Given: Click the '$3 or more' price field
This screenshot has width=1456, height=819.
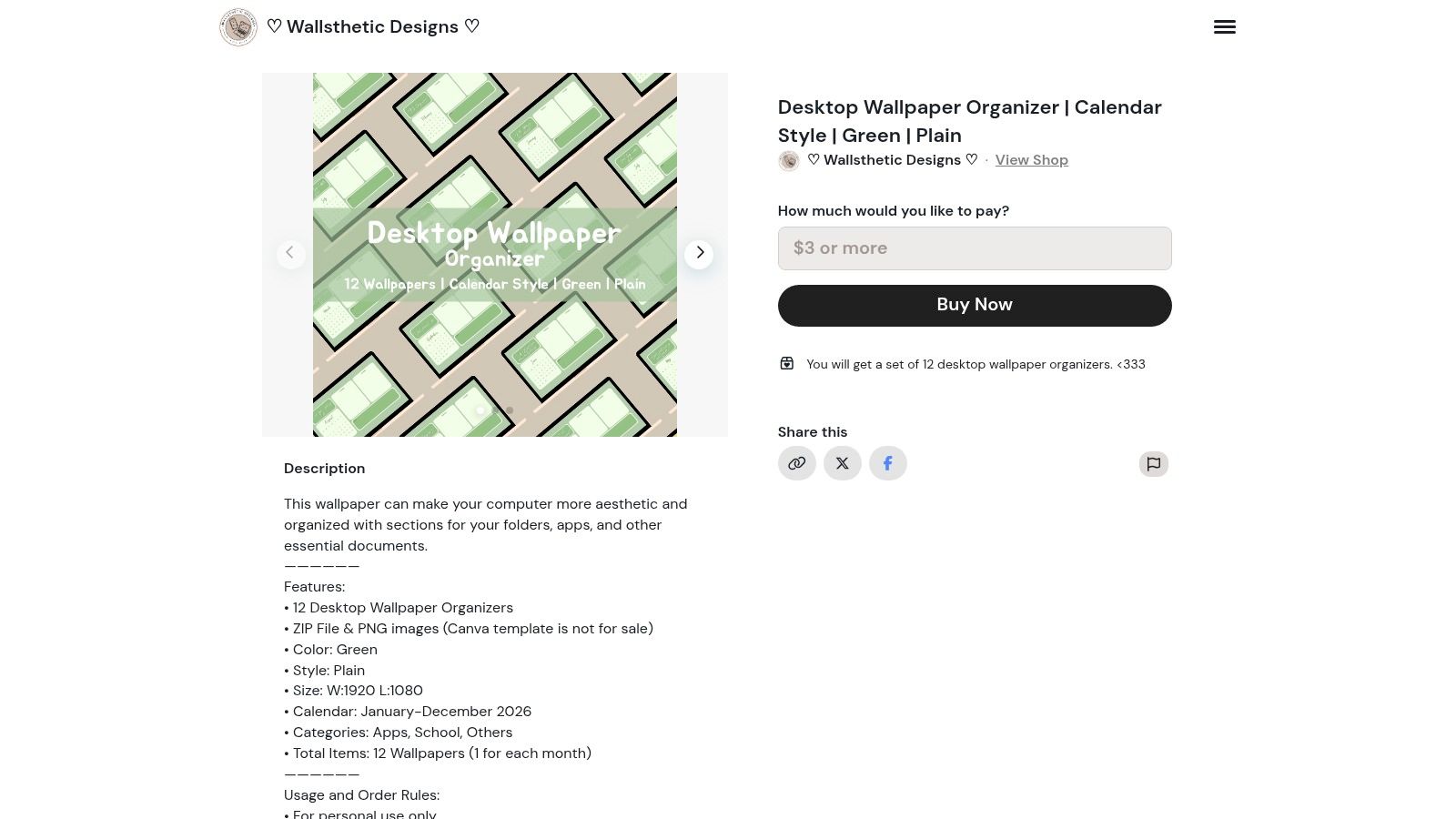Looking at the screenshot, I should pos(974,248).
